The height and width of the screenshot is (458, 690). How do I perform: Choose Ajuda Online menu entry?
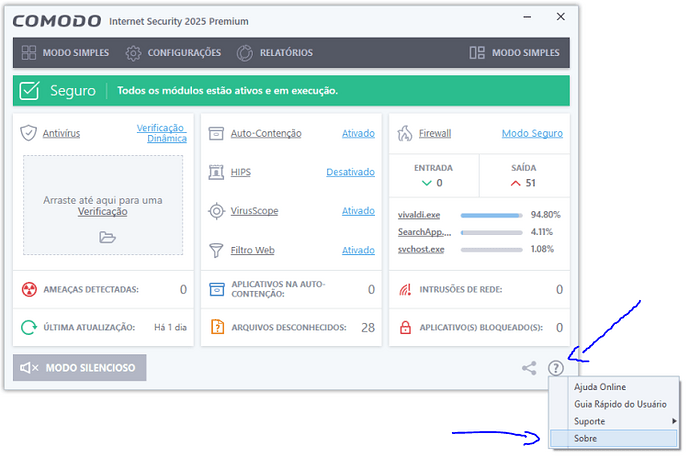point(600,386)
